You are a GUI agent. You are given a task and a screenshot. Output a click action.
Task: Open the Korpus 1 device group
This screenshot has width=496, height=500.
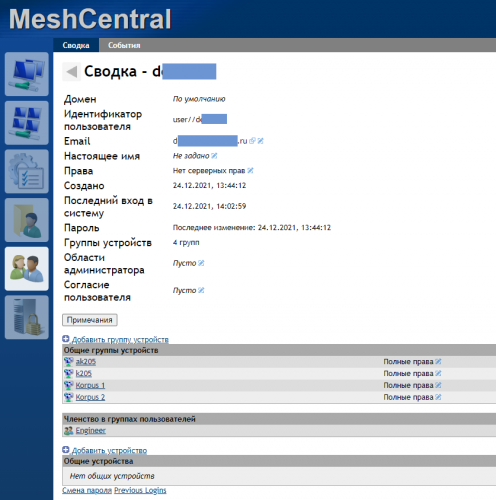coord(90,385)
